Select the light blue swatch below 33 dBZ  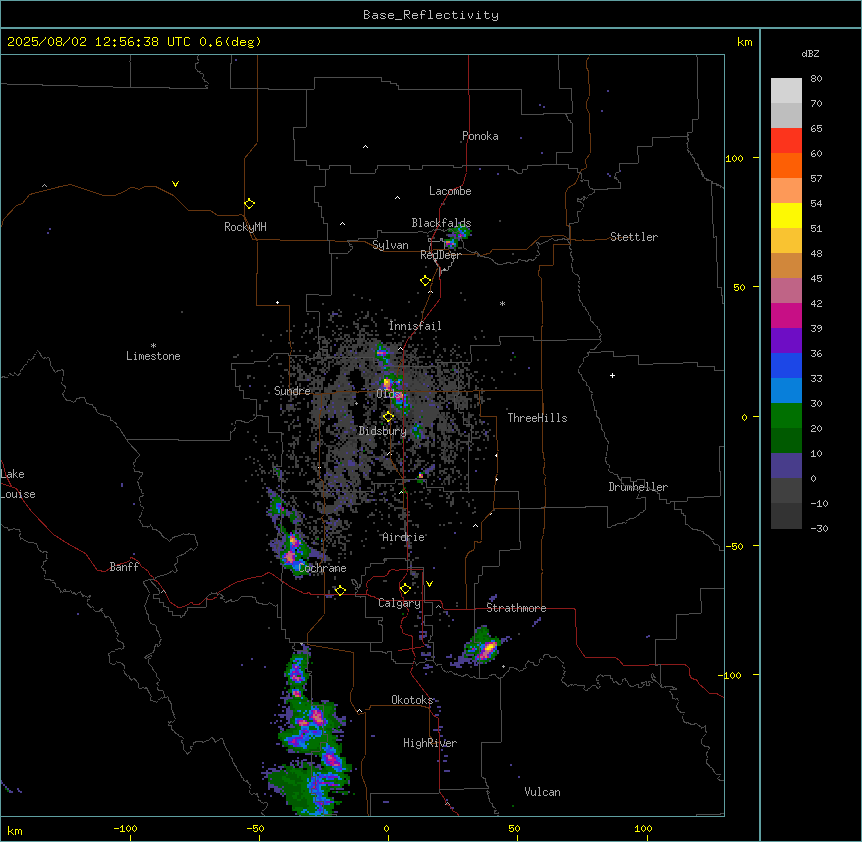click(786, 391)
